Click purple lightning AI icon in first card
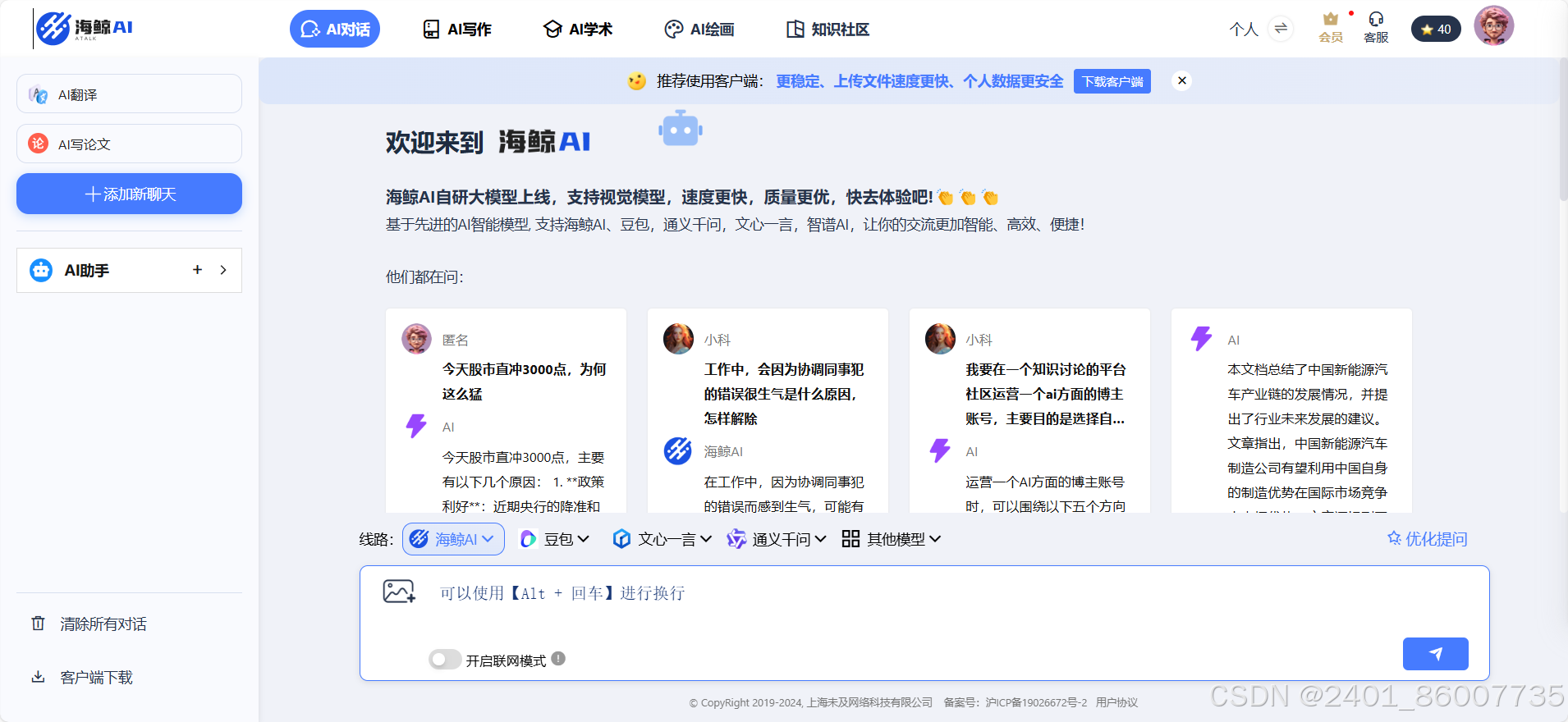 (x=416, y=426)
